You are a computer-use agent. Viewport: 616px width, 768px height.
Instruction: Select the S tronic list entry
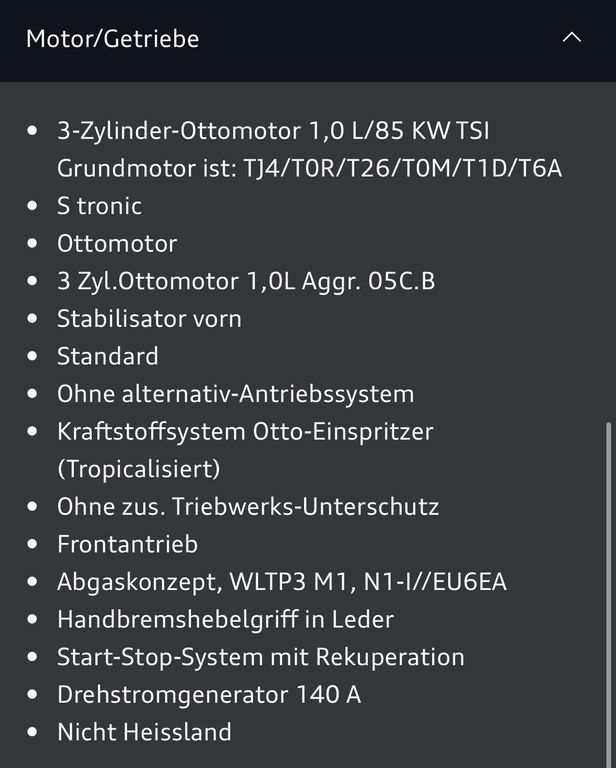[99, 206]
